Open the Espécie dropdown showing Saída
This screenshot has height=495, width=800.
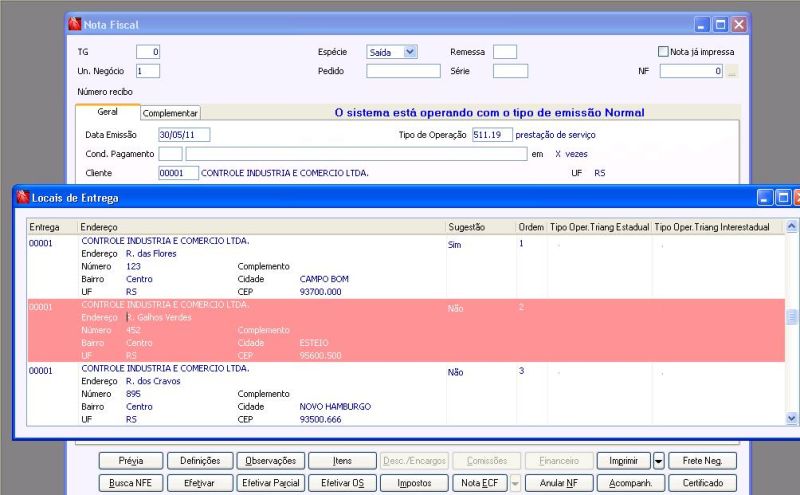[x=392, y=52]
